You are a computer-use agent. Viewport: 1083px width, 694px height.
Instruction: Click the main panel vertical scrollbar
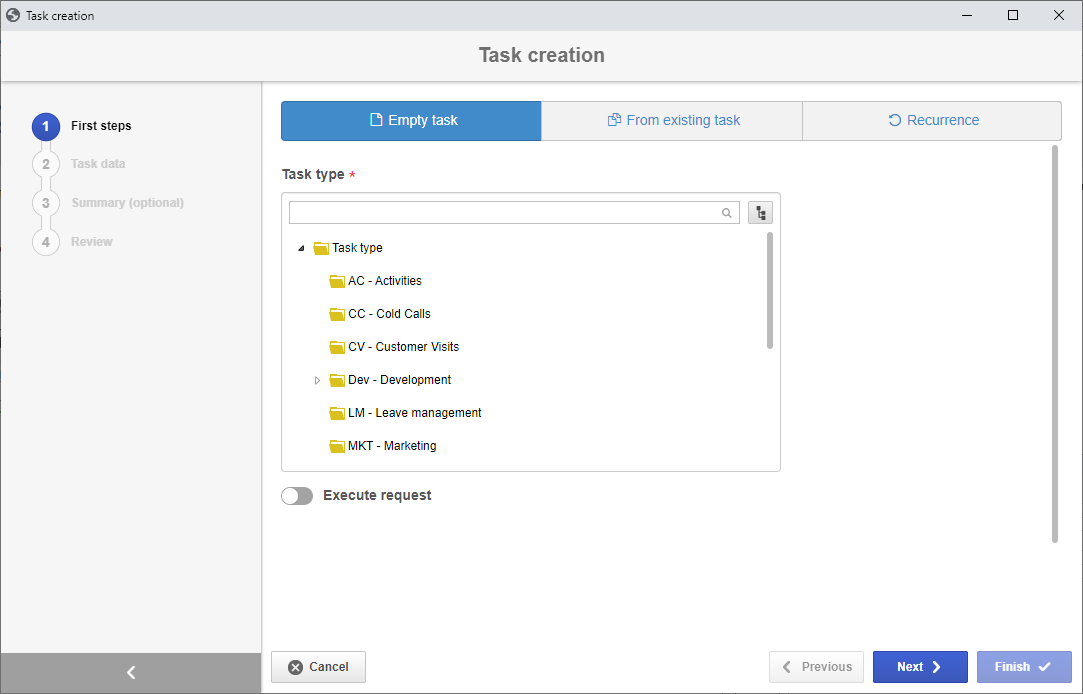point(1055,344)
